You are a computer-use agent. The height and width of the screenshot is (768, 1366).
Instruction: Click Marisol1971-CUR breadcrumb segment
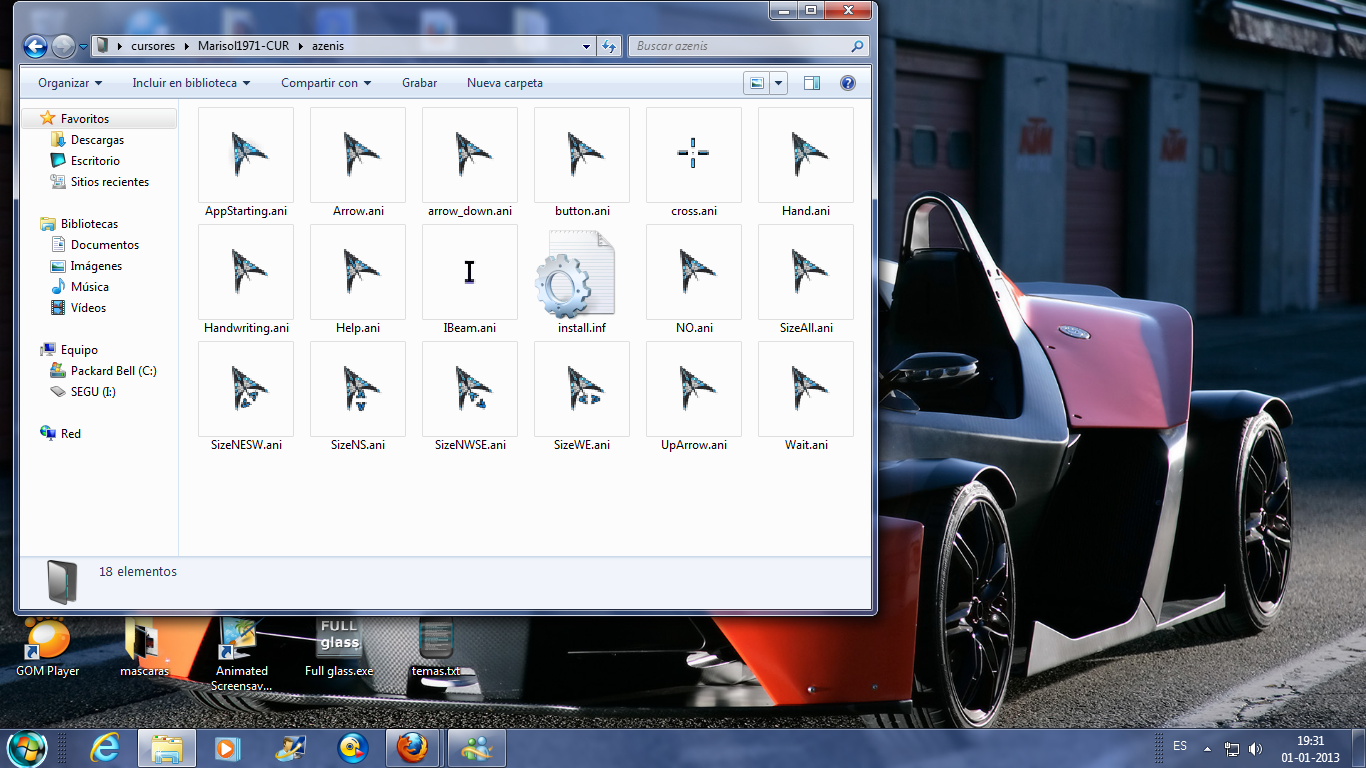click(x=243, y=46)
